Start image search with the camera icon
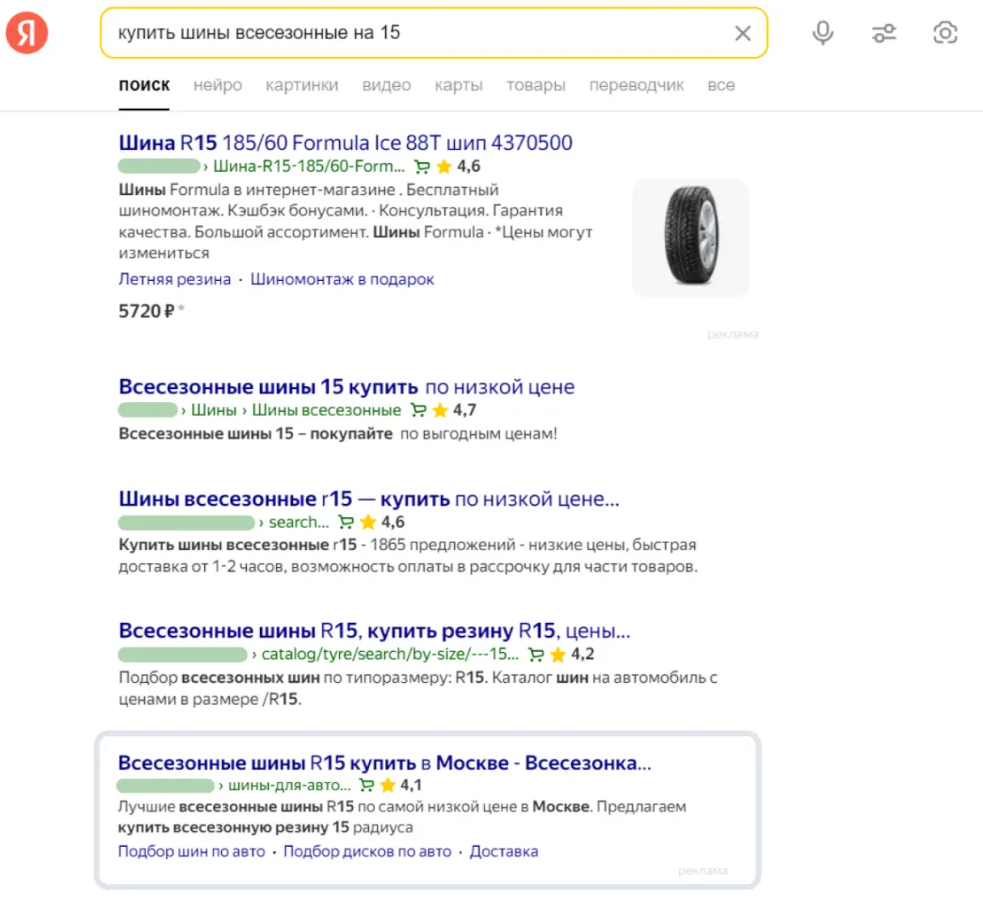983x905 pixels. click(x=945, y=31)
